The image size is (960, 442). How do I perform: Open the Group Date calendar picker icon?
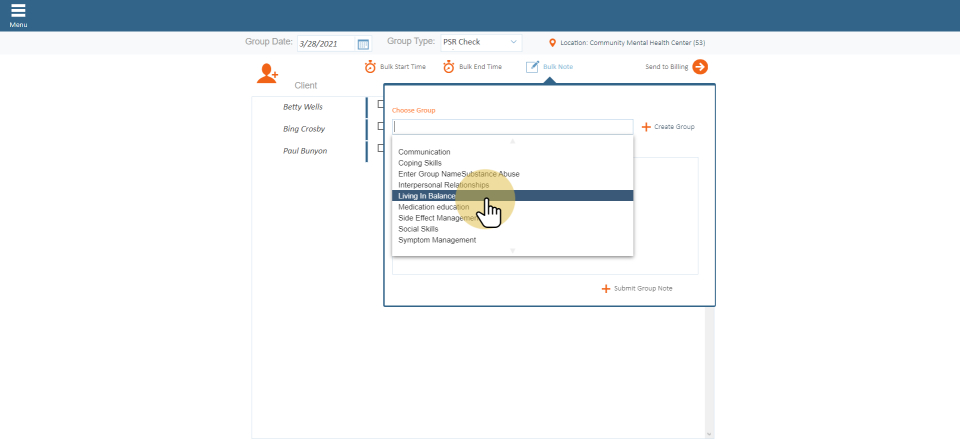(x=363, y=44)
